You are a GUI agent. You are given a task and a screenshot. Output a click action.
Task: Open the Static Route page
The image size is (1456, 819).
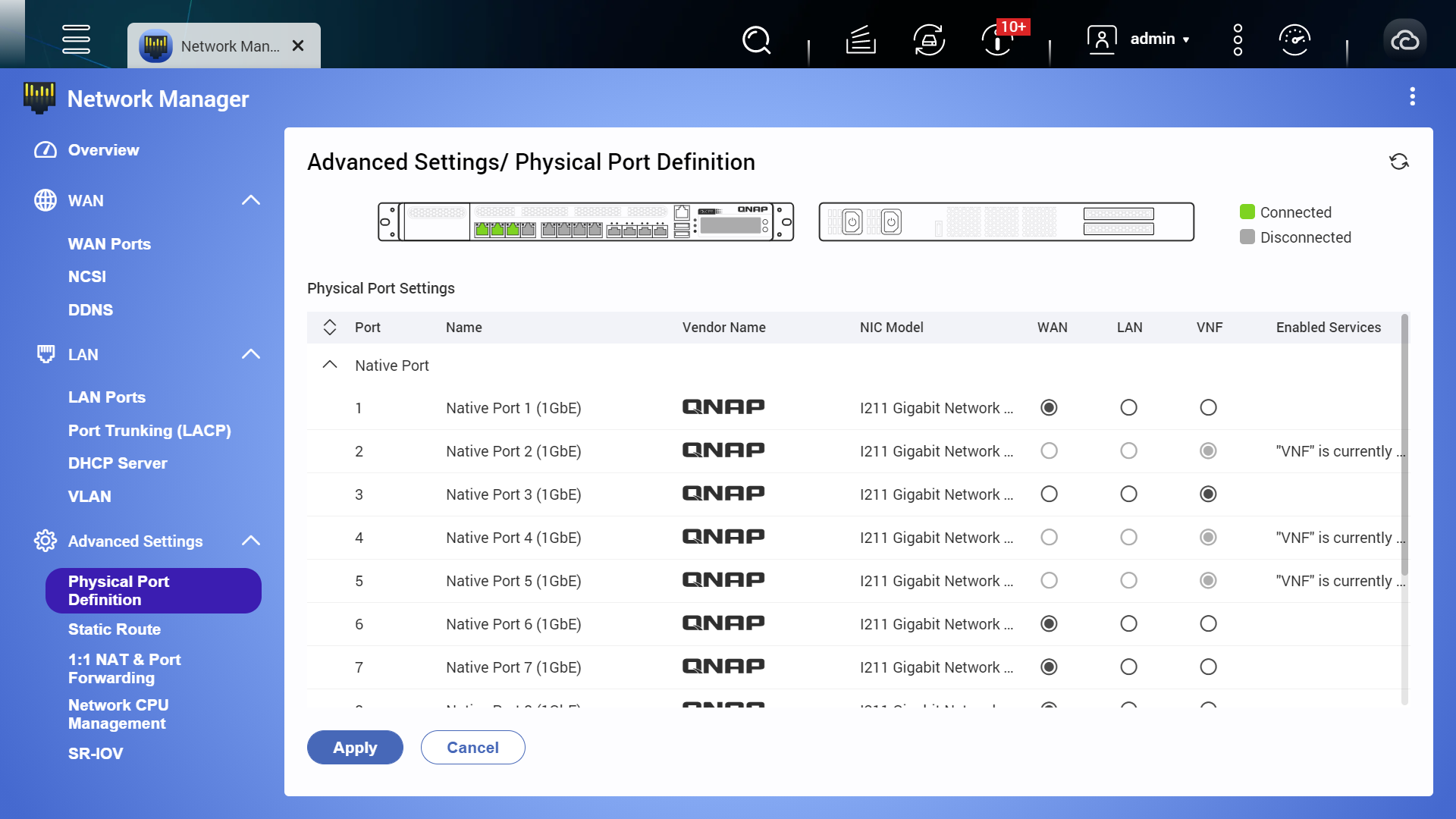[115, 629]
